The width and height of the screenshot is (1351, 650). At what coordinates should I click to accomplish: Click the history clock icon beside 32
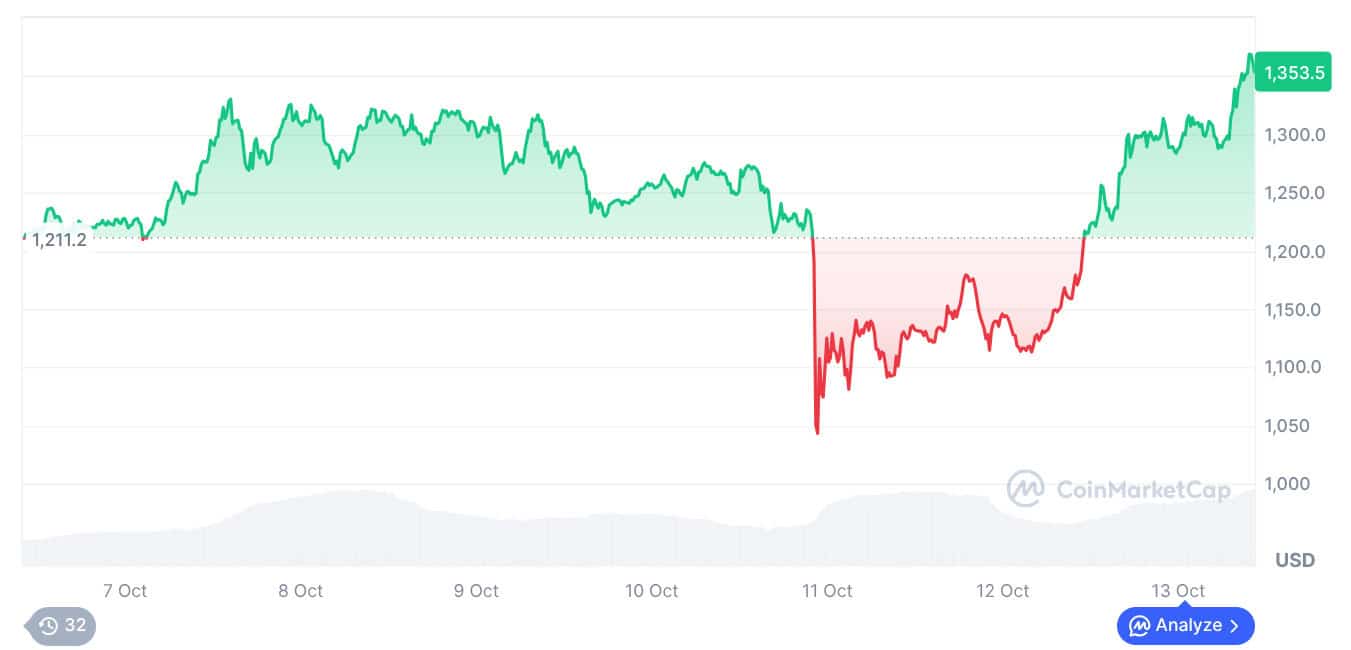[49, 627]
